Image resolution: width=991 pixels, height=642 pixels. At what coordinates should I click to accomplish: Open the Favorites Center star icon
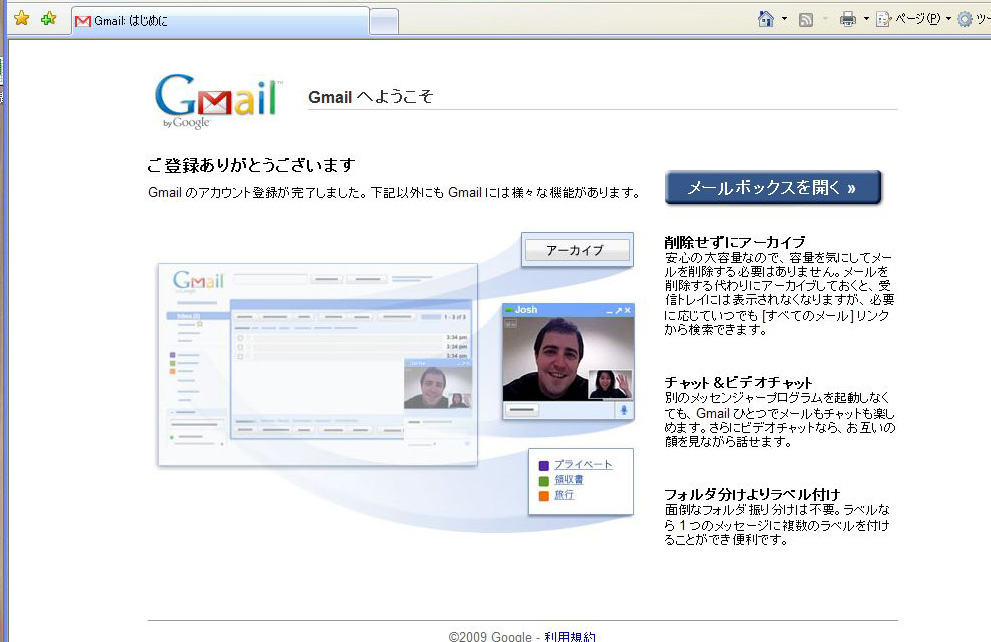click(21, 18)
